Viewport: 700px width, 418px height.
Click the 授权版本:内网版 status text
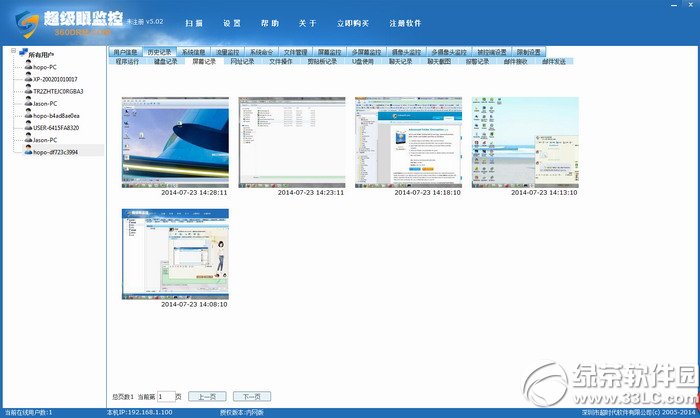242,413
